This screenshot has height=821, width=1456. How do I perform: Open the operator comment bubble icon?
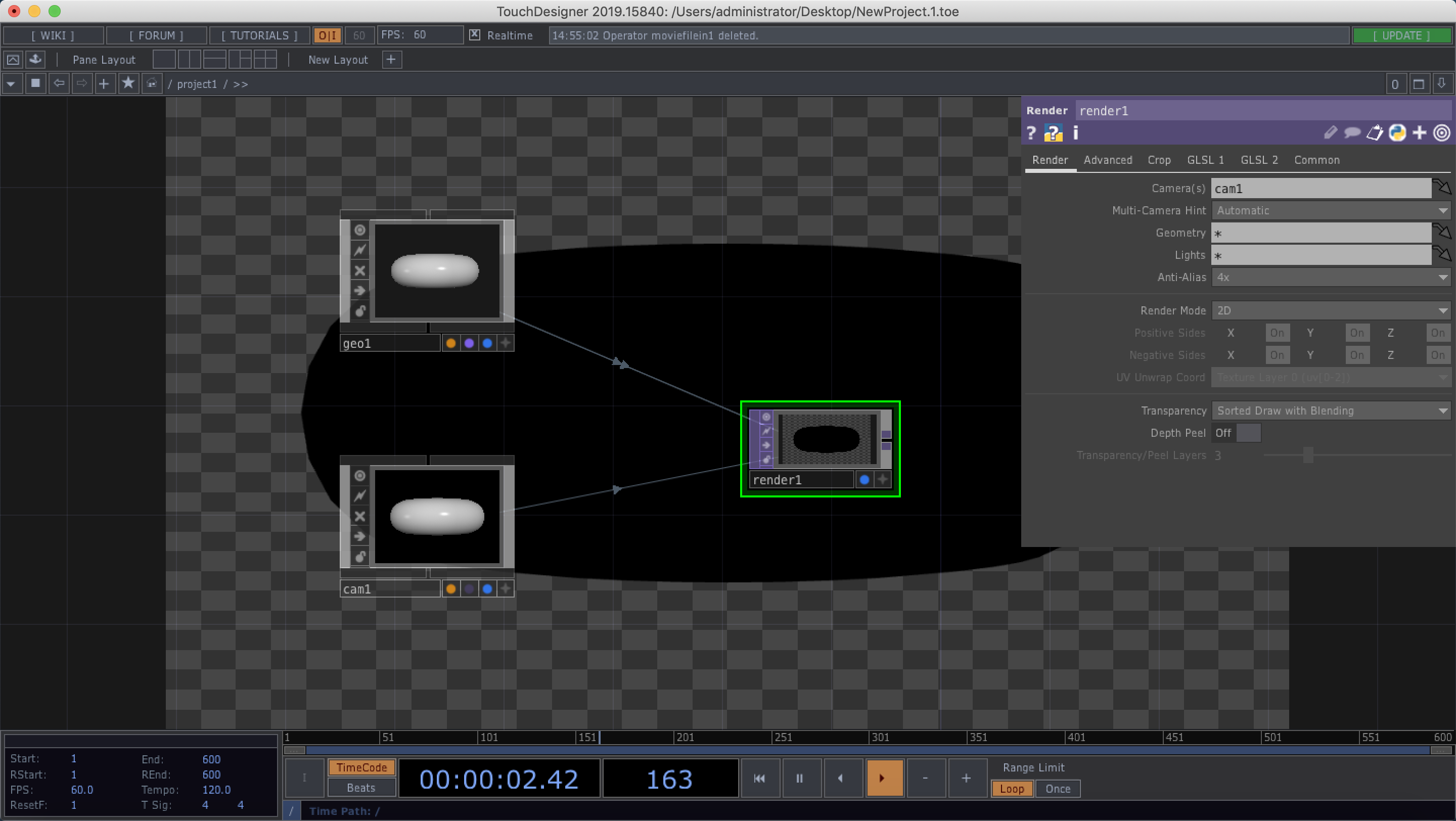(x=1352, y=133)
